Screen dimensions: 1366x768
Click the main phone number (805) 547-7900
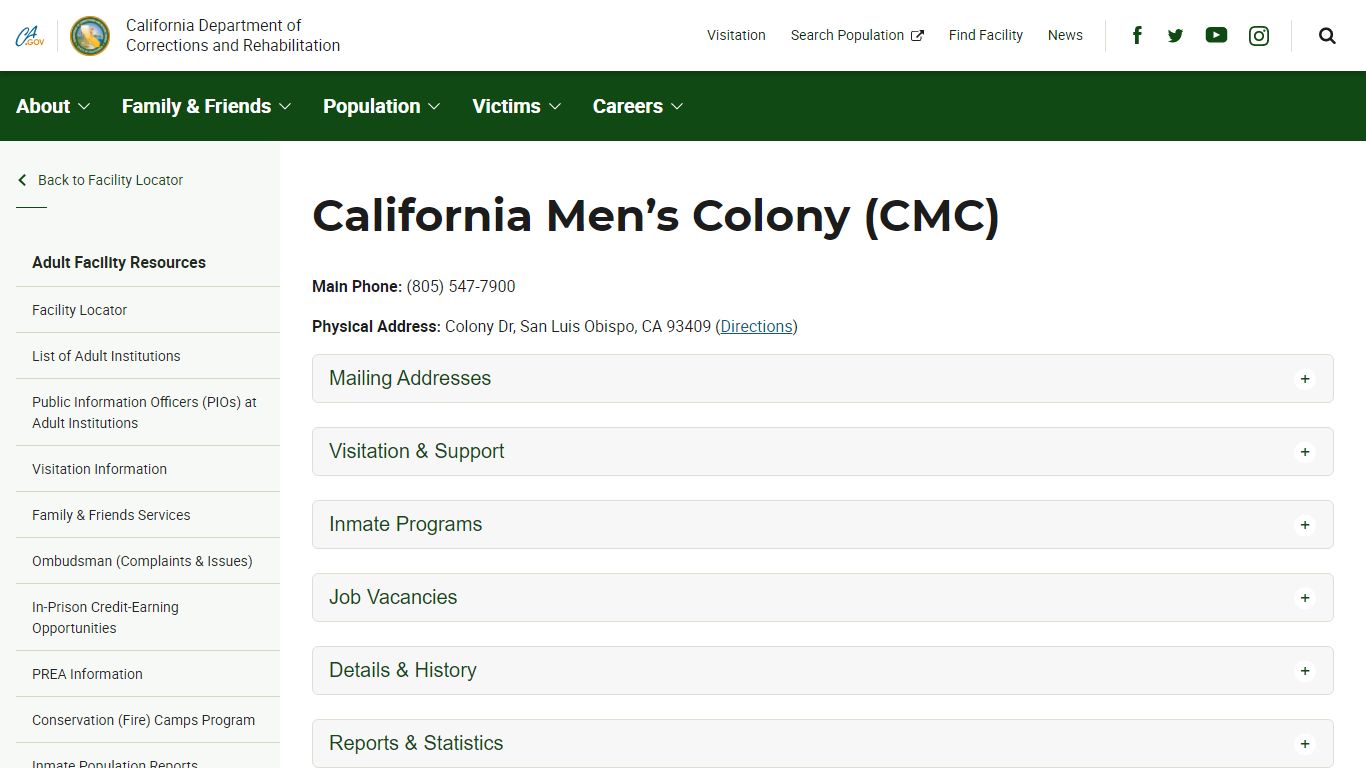pyautogui.click(x=461, y=286)
